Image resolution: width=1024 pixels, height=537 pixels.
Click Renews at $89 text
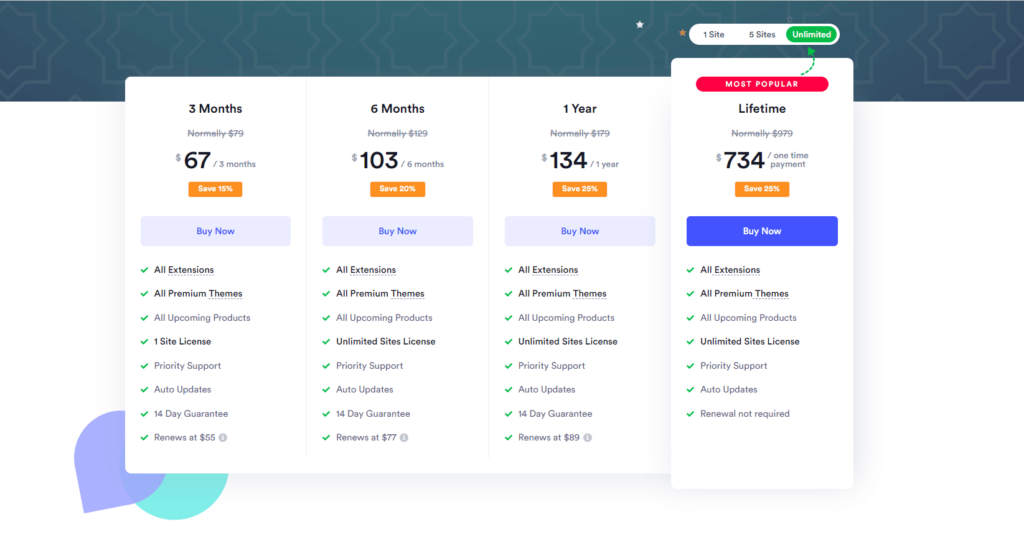click(549, 438)
